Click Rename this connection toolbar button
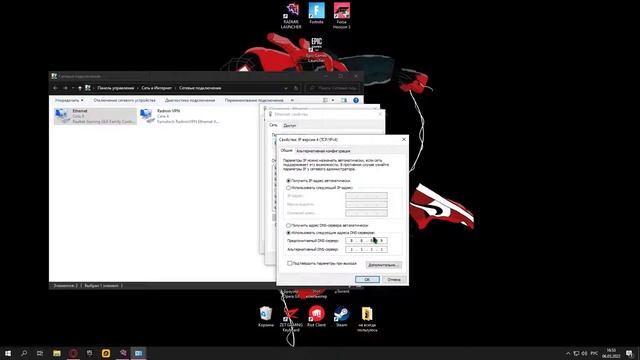Image resolution: width=640 pixels, height=360 pixels. (254, 100)
